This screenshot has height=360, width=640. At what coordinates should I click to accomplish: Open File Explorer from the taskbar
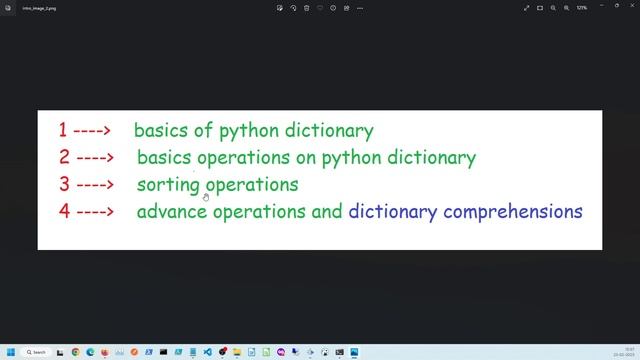(x=237, y=352)
